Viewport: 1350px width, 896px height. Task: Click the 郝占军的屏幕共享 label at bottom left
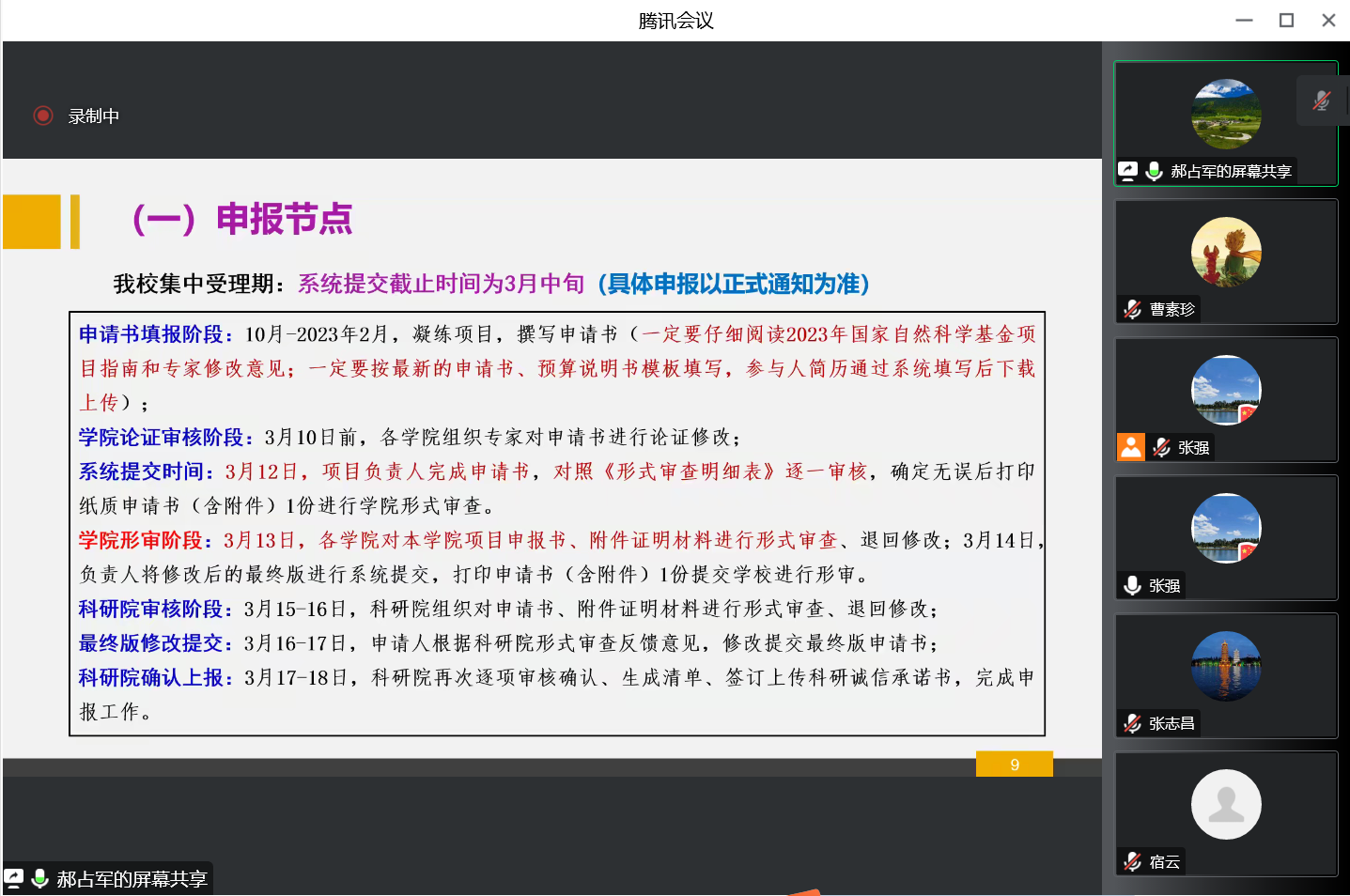[132, 879]
